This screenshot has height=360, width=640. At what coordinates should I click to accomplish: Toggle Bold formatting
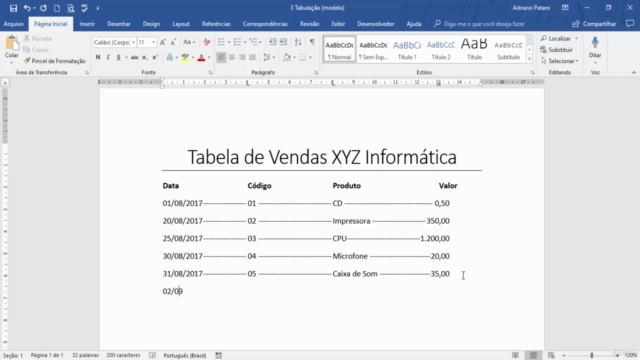pos(98,57)
